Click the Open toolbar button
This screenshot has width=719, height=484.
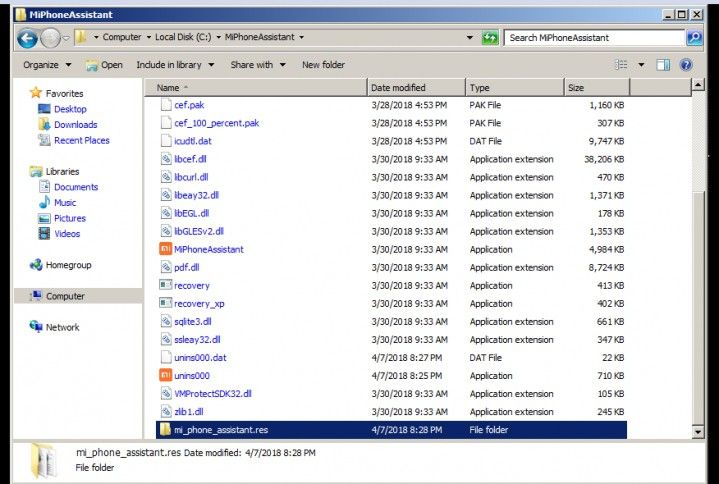[105, 65]
